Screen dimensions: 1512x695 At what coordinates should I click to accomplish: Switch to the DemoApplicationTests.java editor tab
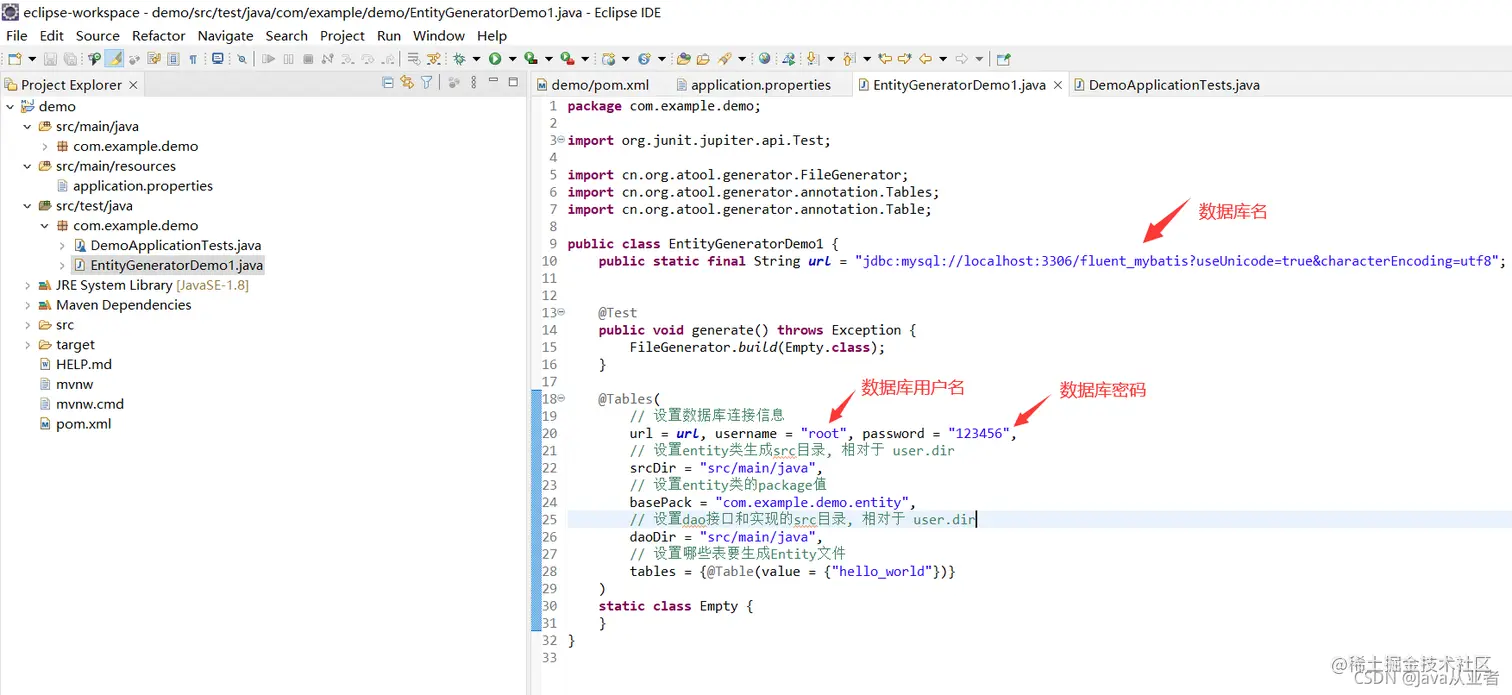[x=1166, y=85]
